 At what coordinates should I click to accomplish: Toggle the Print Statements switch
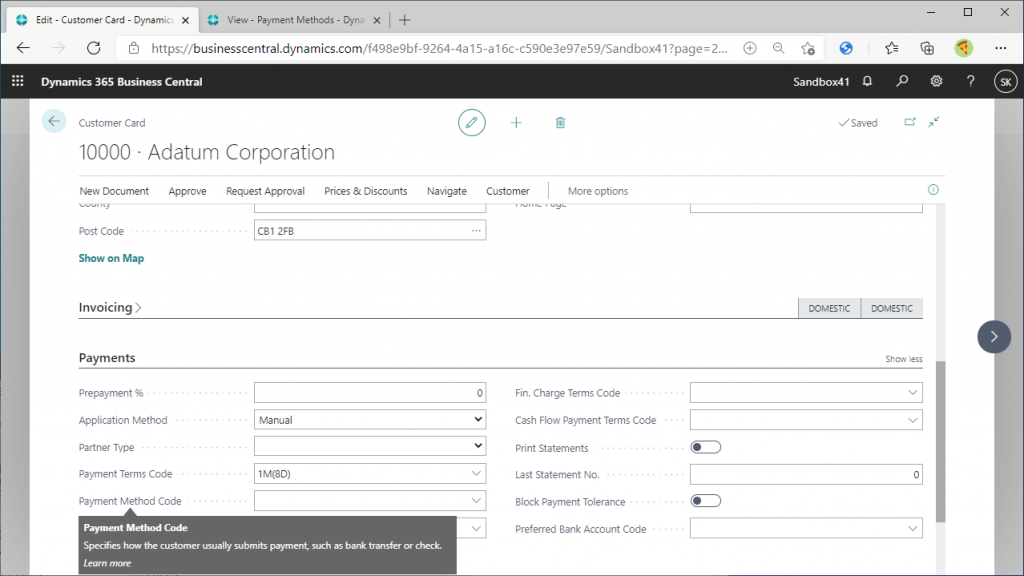705,447
